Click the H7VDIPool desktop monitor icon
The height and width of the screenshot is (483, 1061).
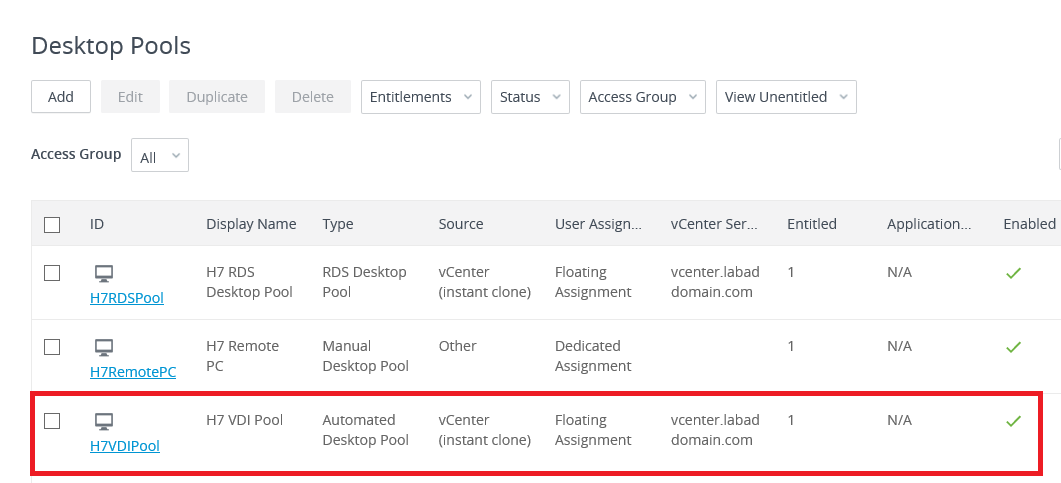[x=104, y=421]
